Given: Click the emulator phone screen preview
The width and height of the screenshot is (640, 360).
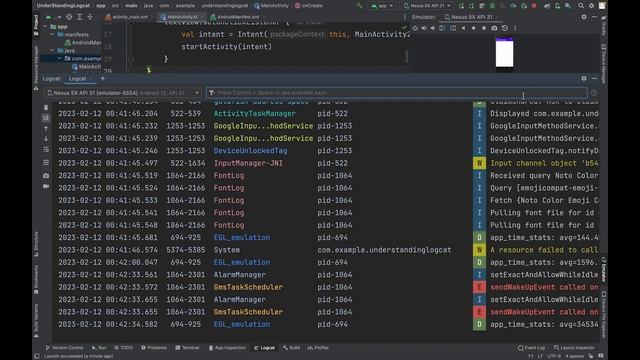Looking at the screenshot, I should pos(504,53).
